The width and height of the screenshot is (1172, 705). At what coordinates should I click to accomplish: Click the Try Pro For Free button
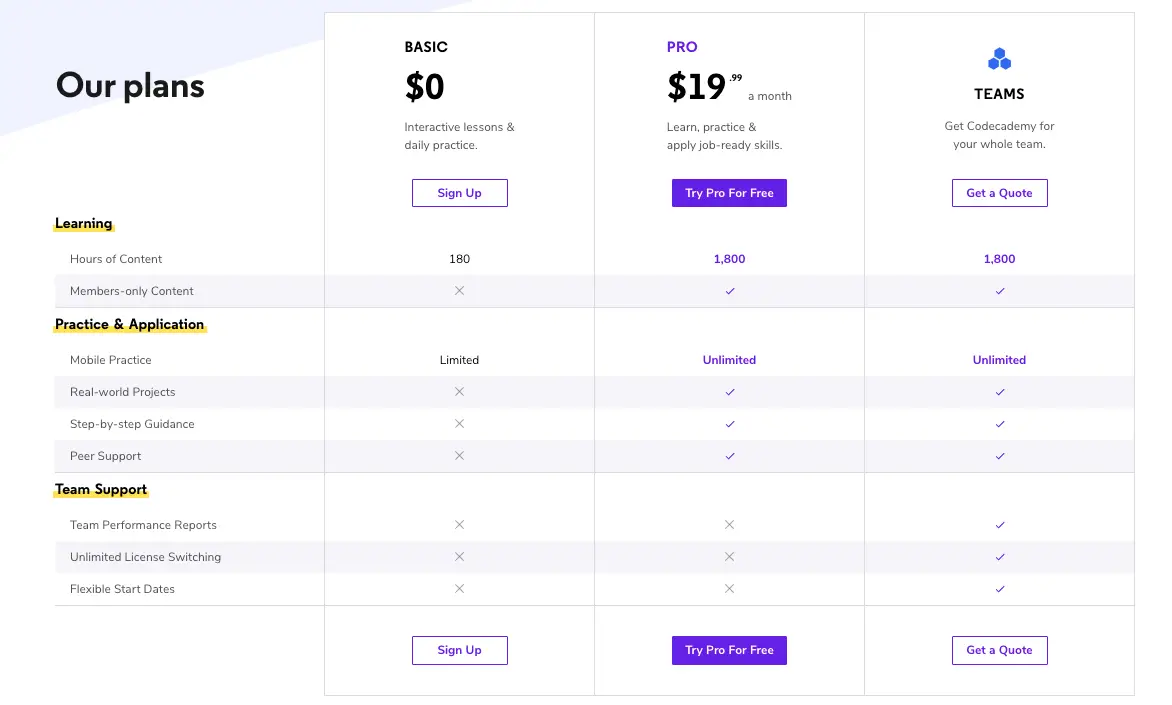pos(729,192)
